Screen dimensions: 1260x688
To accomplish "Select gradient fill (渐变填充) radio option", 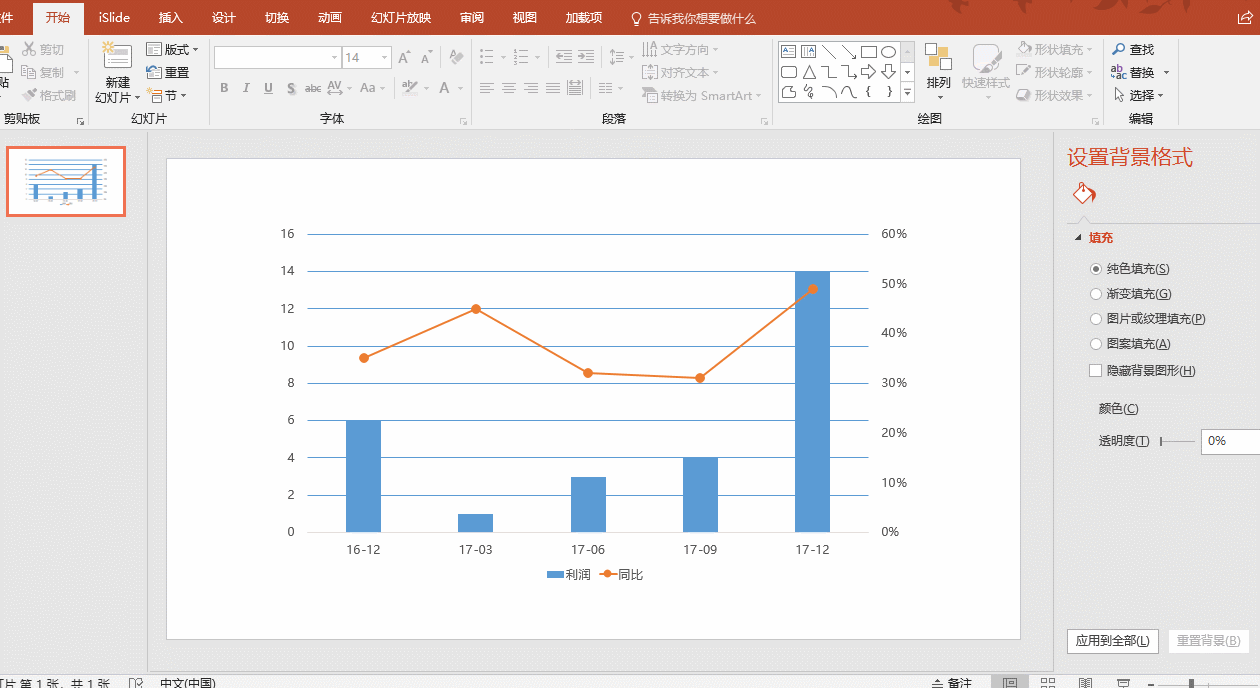I will [1096, 294].
